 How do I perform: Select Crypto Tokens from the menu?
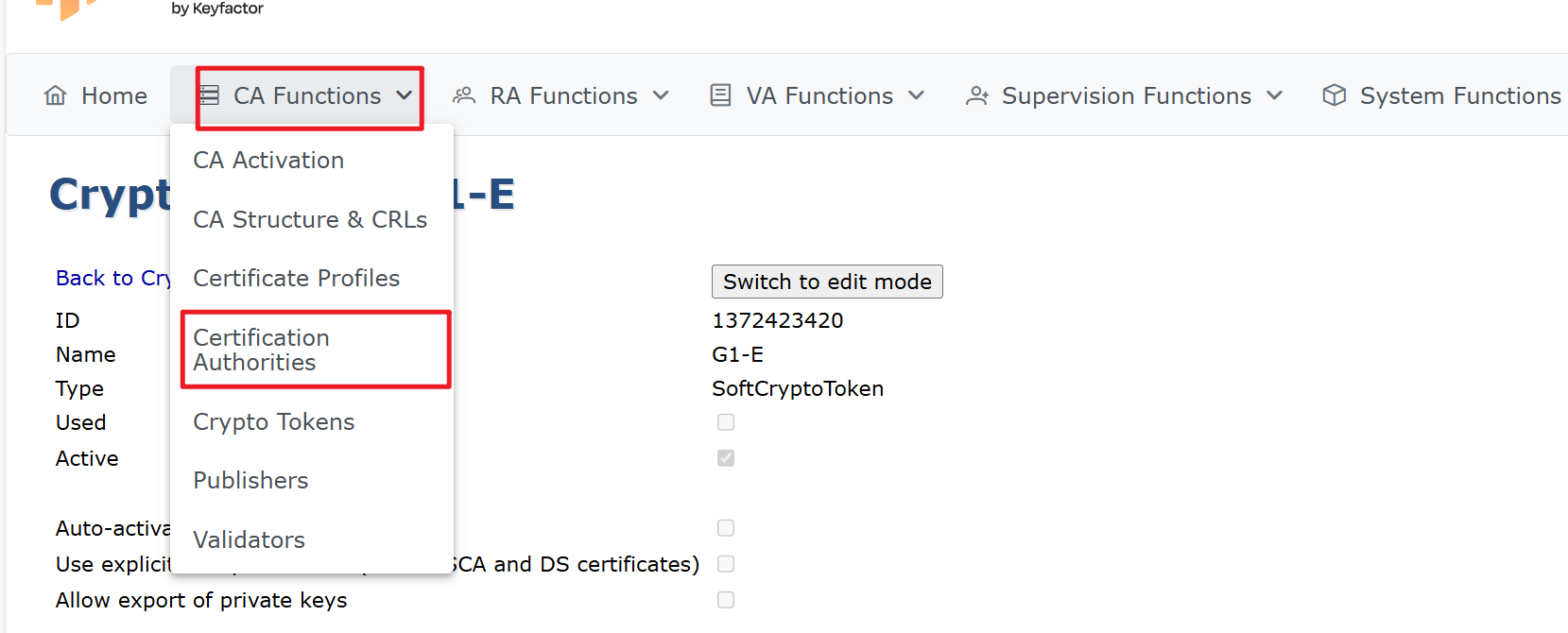click(x=274, y=422)
